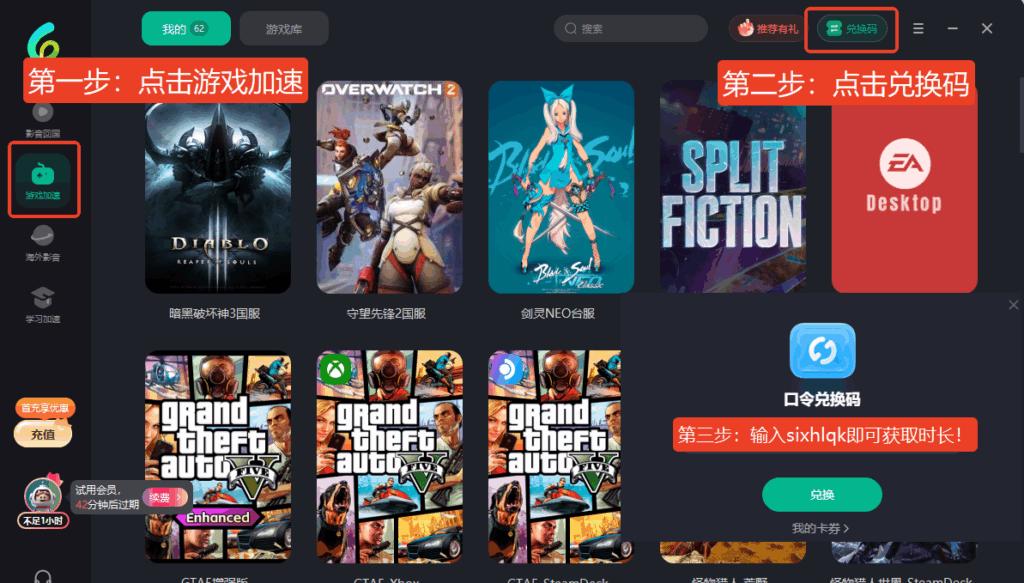The width and height of the screenshot is (1024, 583).
Task: Click the 充值 recharge button
Action: (43, 434)
